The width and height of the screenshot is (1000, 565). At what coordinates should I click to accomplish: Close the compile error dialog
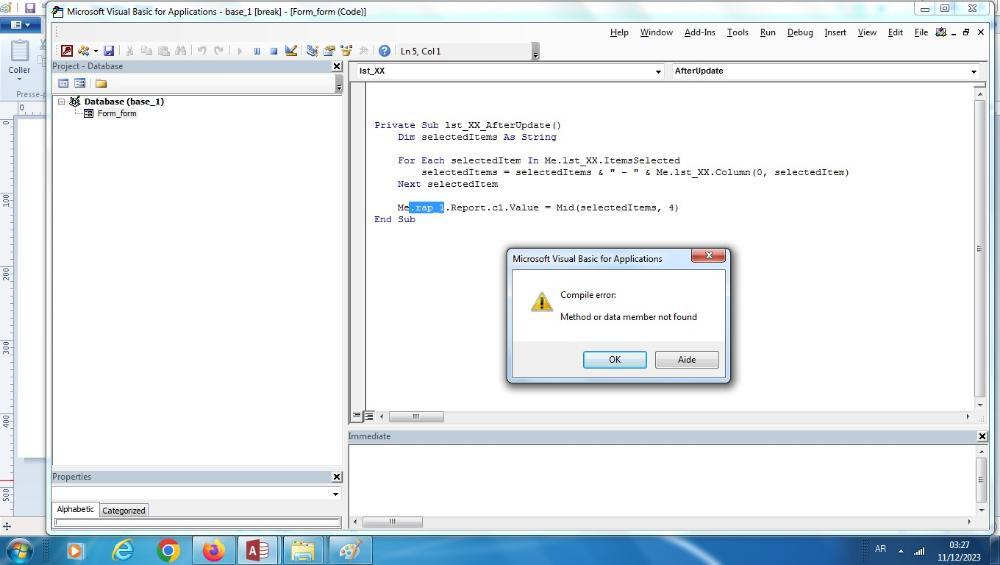(x=709, y=255)
